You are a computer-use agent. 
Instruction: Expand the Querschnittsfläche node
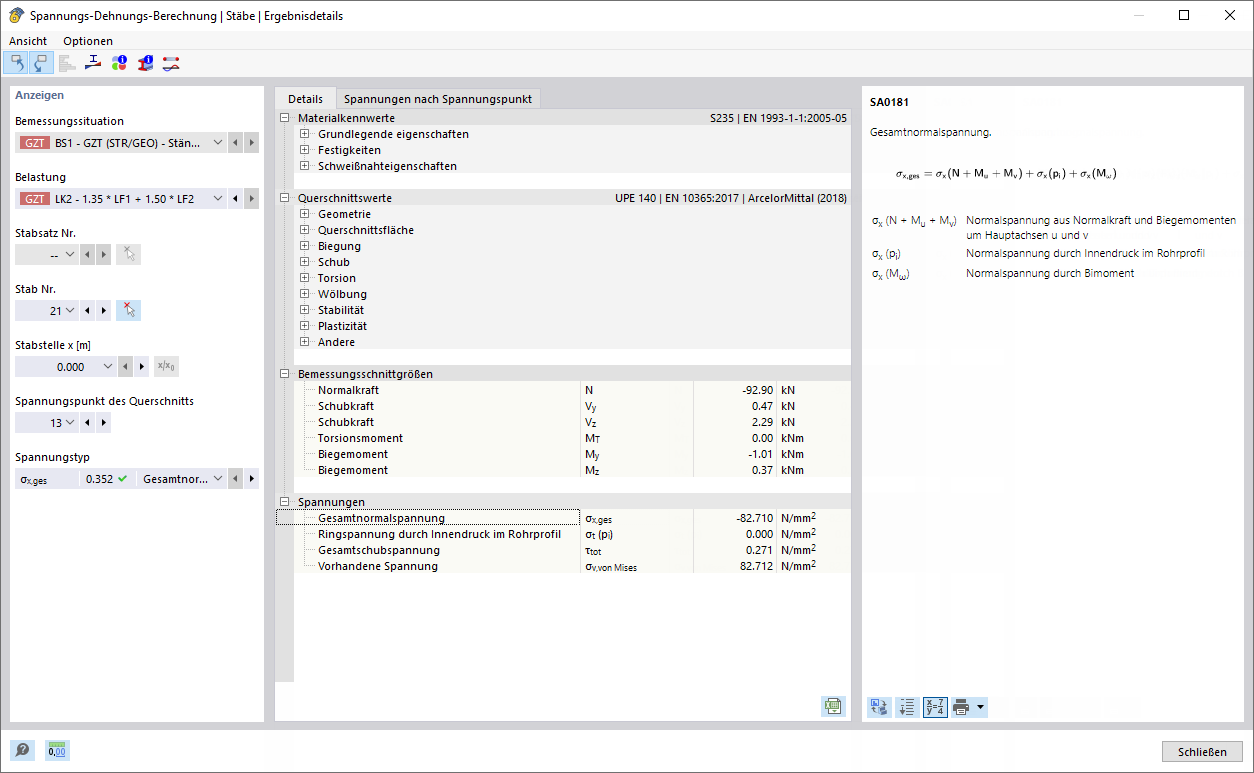pyautogui.click(x=304, y=230)
